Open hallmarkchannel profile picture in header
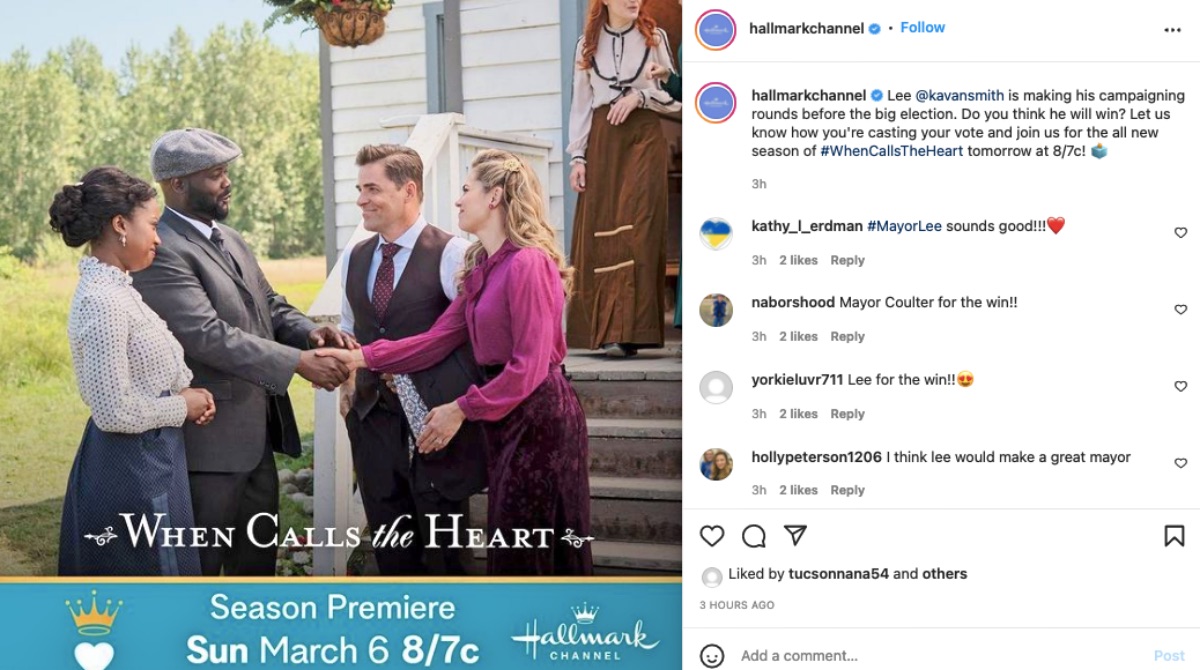 715,29
